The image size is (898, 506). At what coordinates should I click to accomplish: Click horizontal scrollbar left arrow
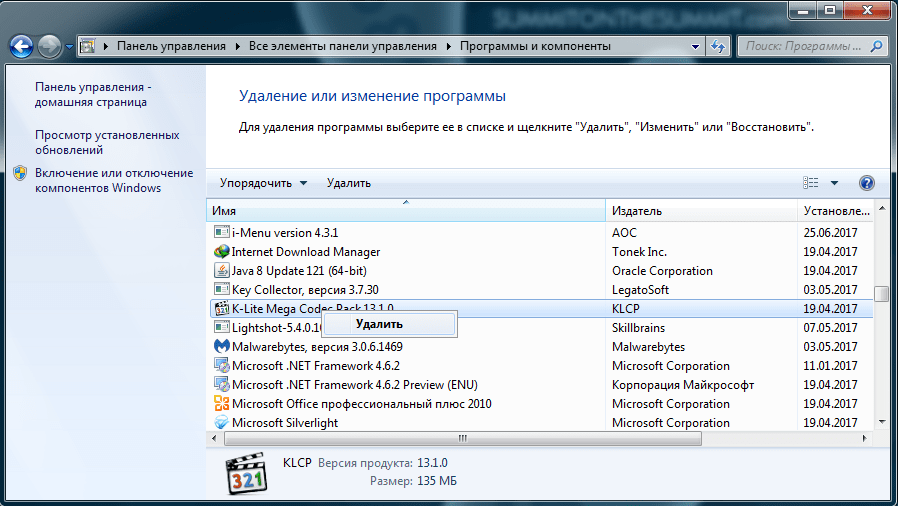click(x=214, y=438)
